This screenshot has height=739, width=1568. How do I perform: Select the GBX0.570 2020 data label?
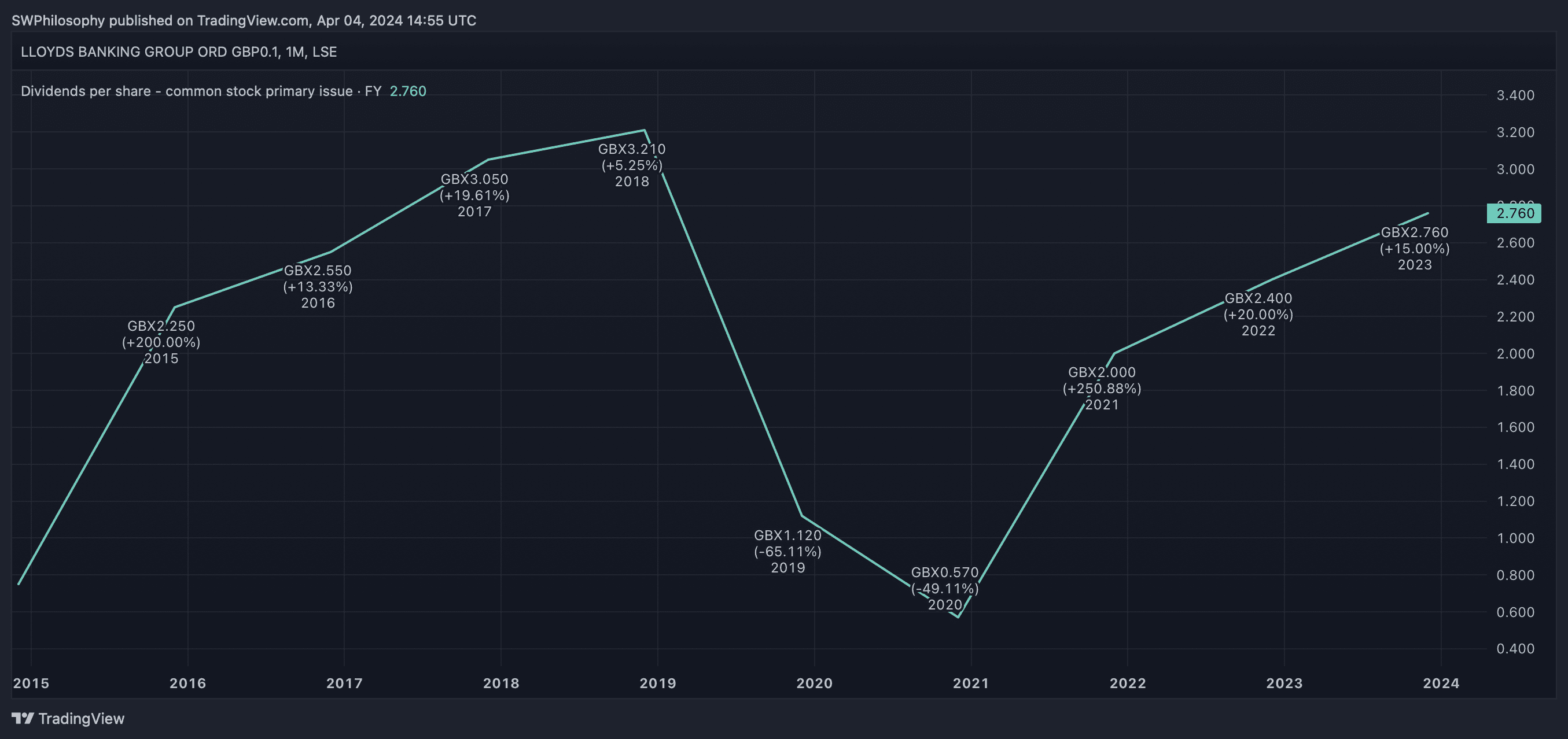click(x=945, y=588)
